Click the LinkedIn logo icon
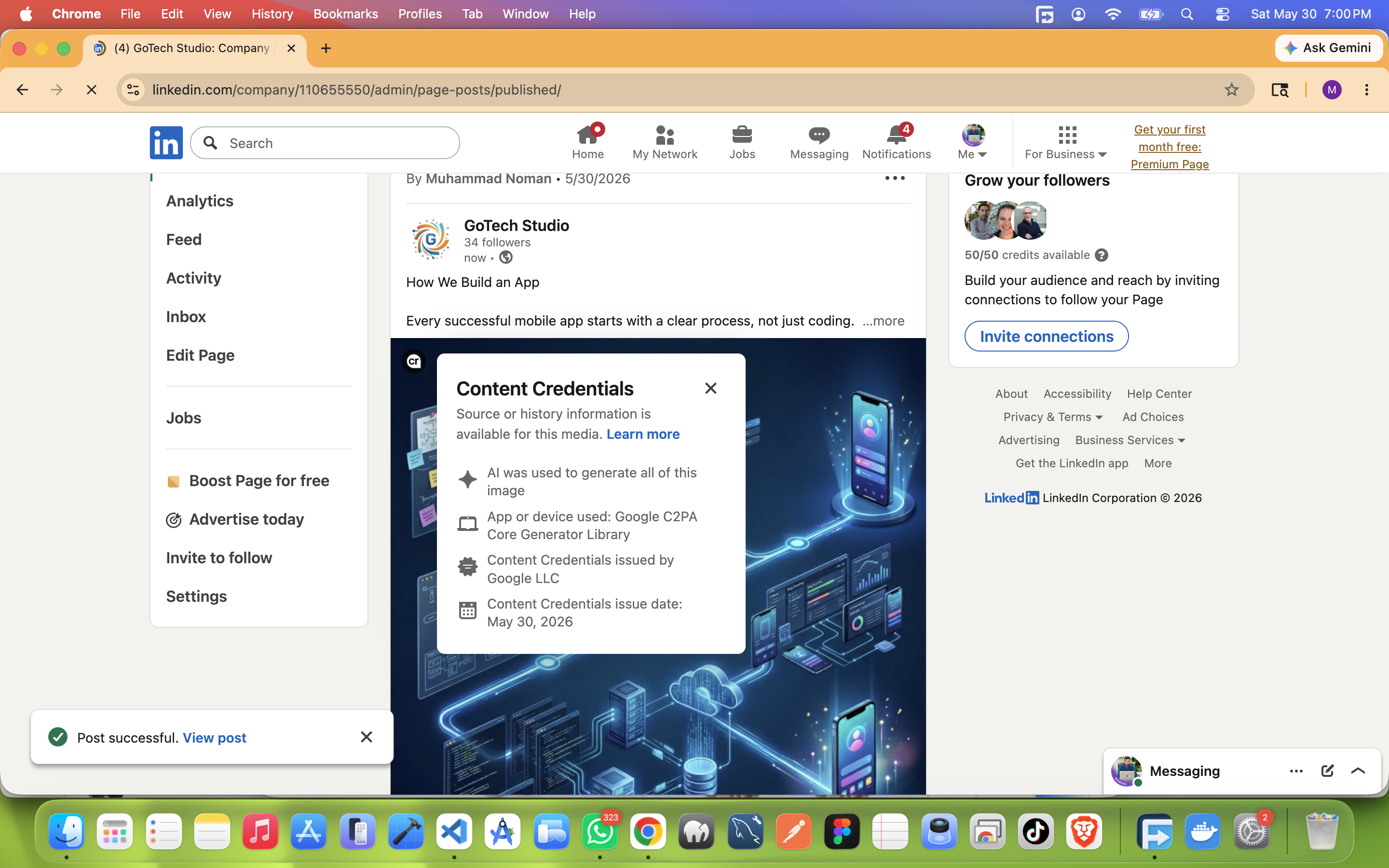Screen dimensions: 1389x868 click(166, 142)
